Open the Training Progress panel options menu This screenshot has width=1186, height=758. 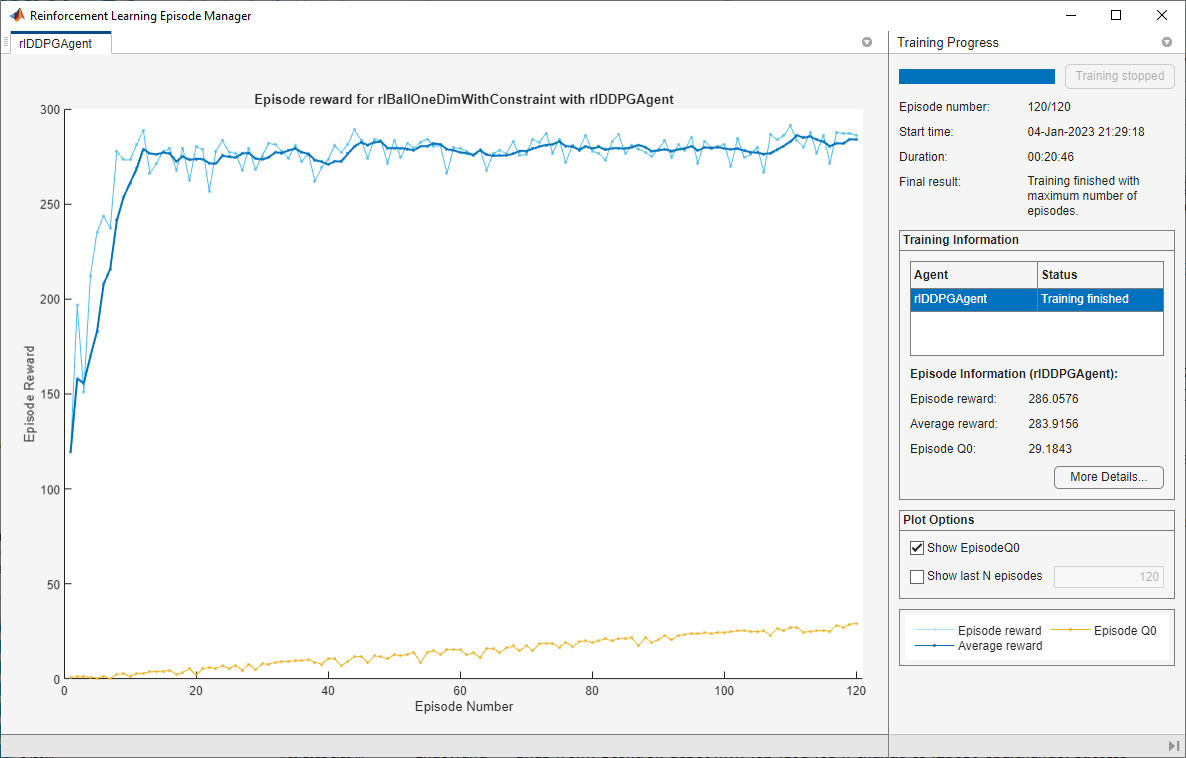(1167, 42)
